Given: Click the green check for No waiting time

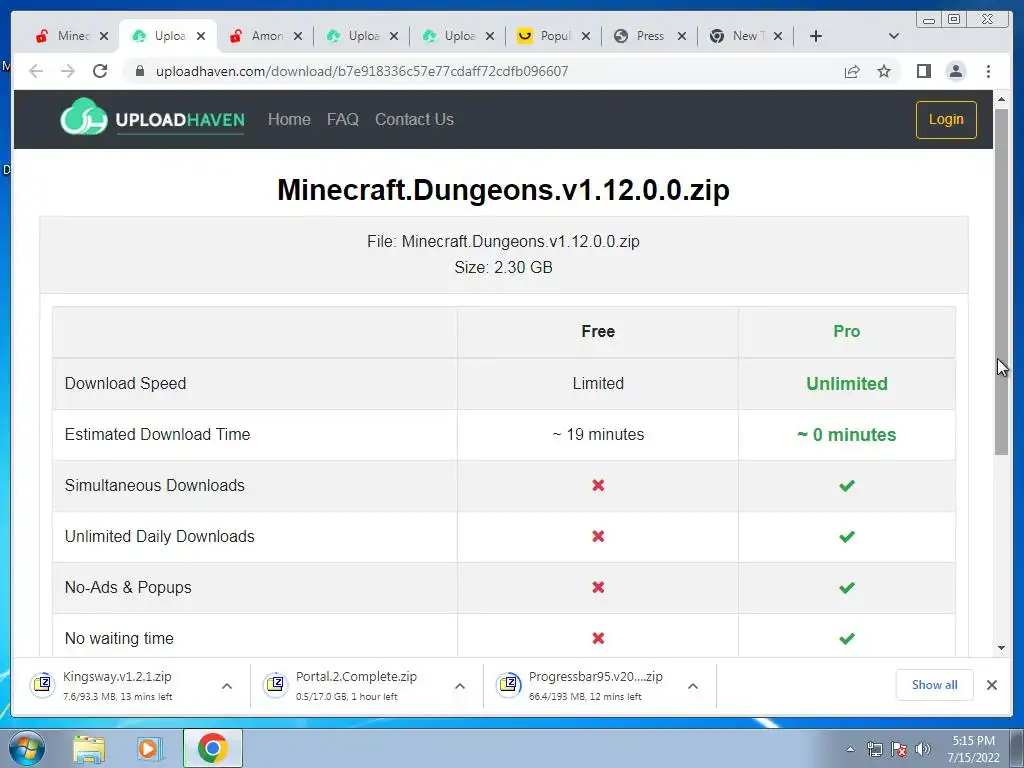Looking at the screenshot, I should pos(846,638).
